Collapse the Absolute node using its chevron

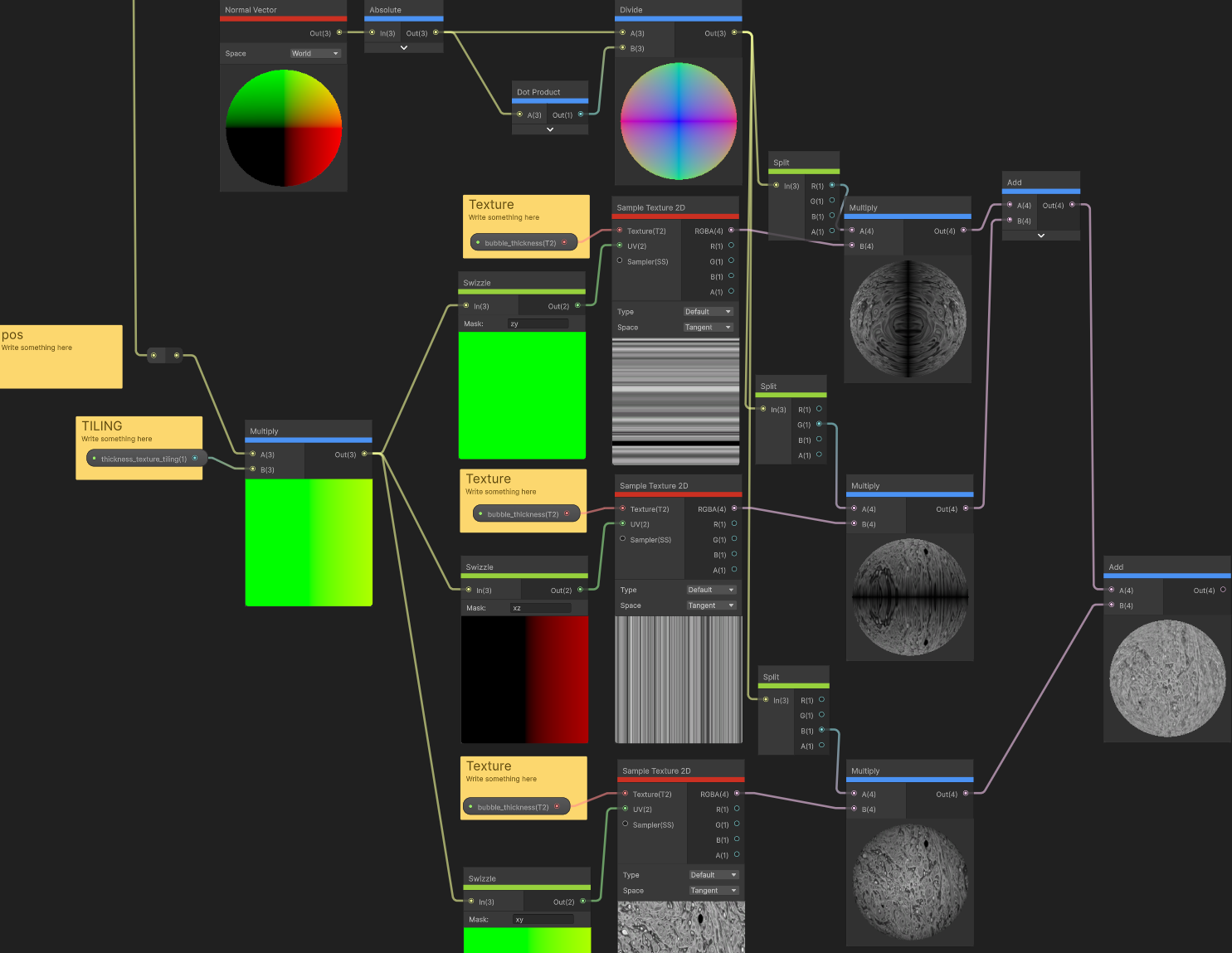coord(403,48)
